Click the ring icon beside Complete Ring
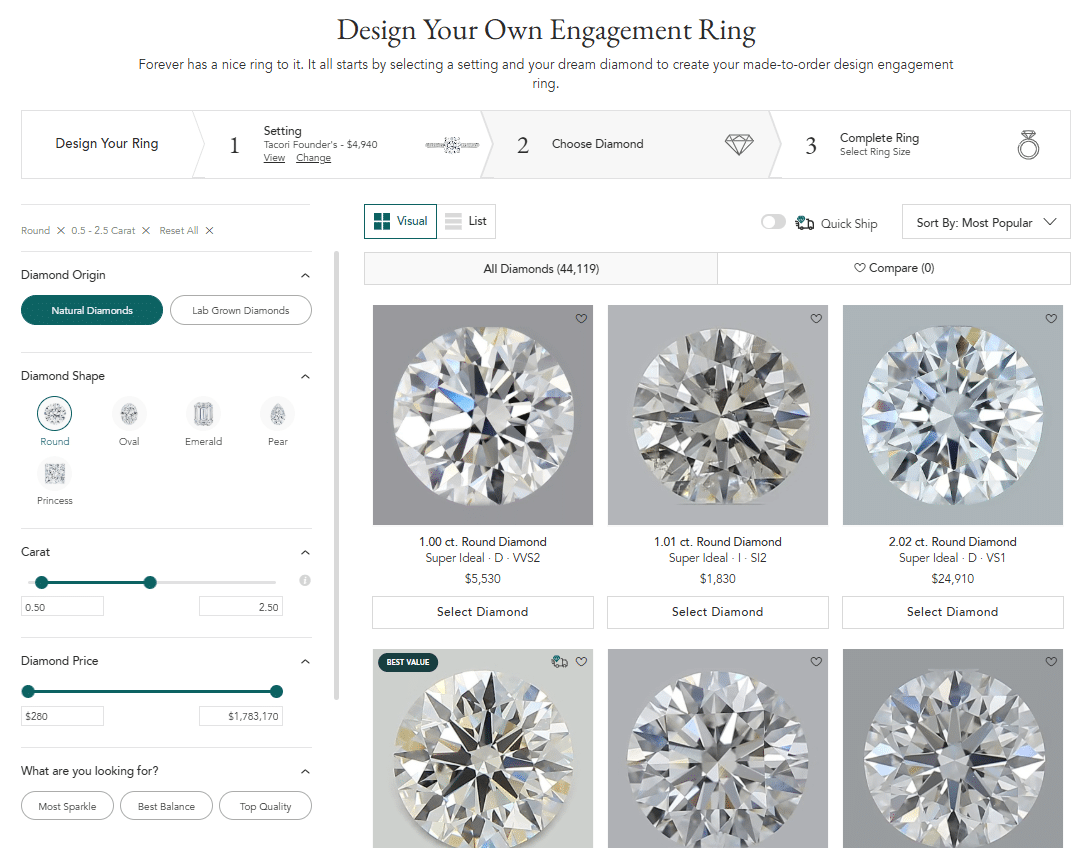 coord(1028,144)
